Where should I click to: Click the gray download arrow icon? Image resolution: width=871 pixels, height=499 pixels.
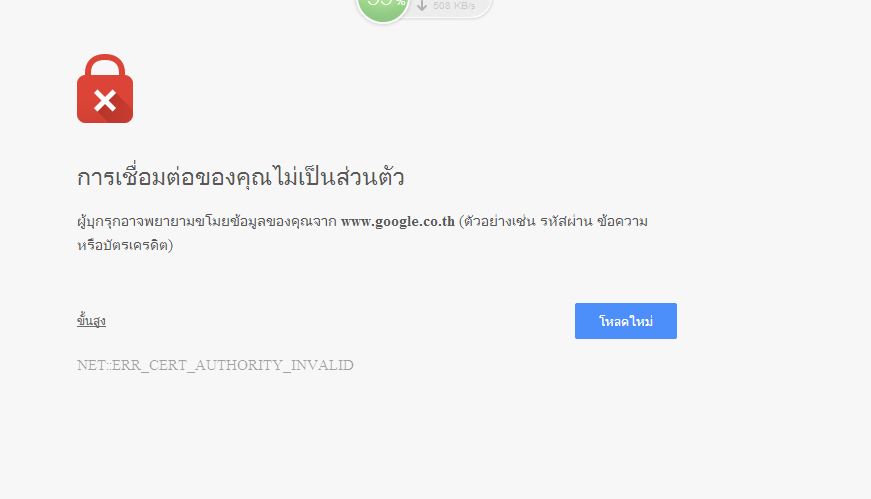(x=422, y=6)
